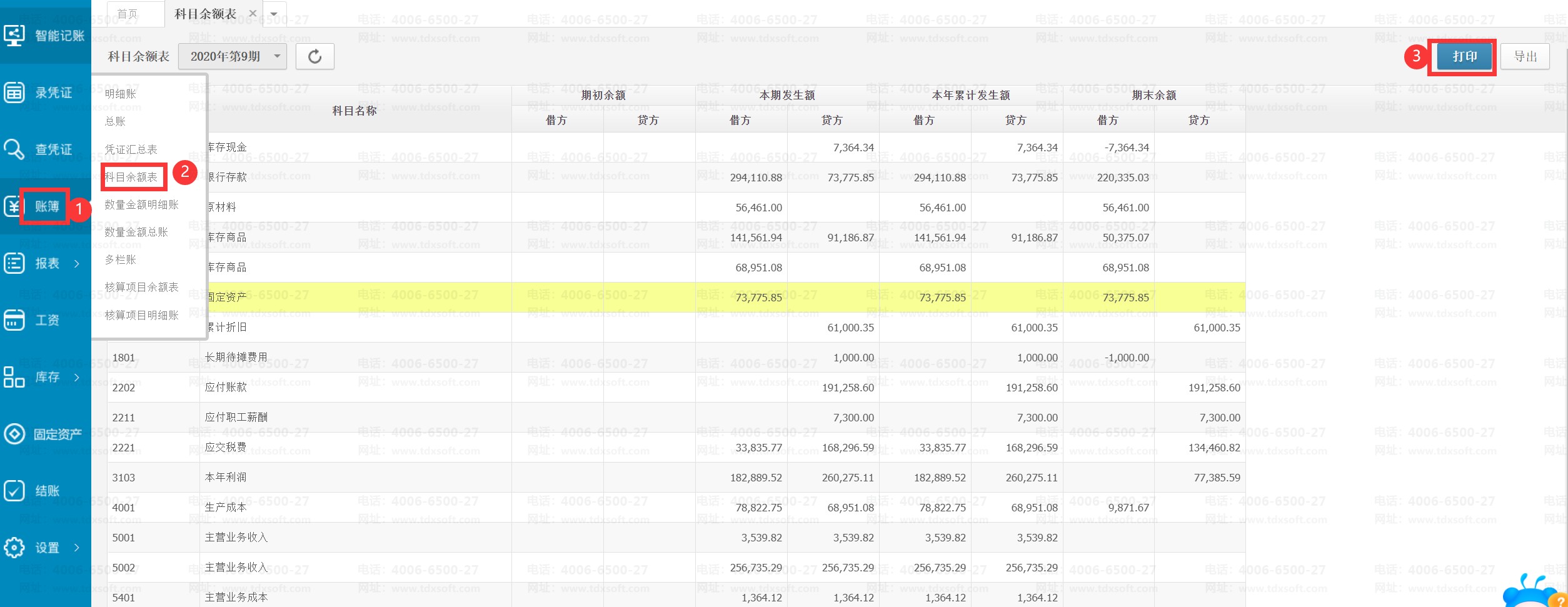Open the 结账 checkmark icon

[x=14, y=491]
